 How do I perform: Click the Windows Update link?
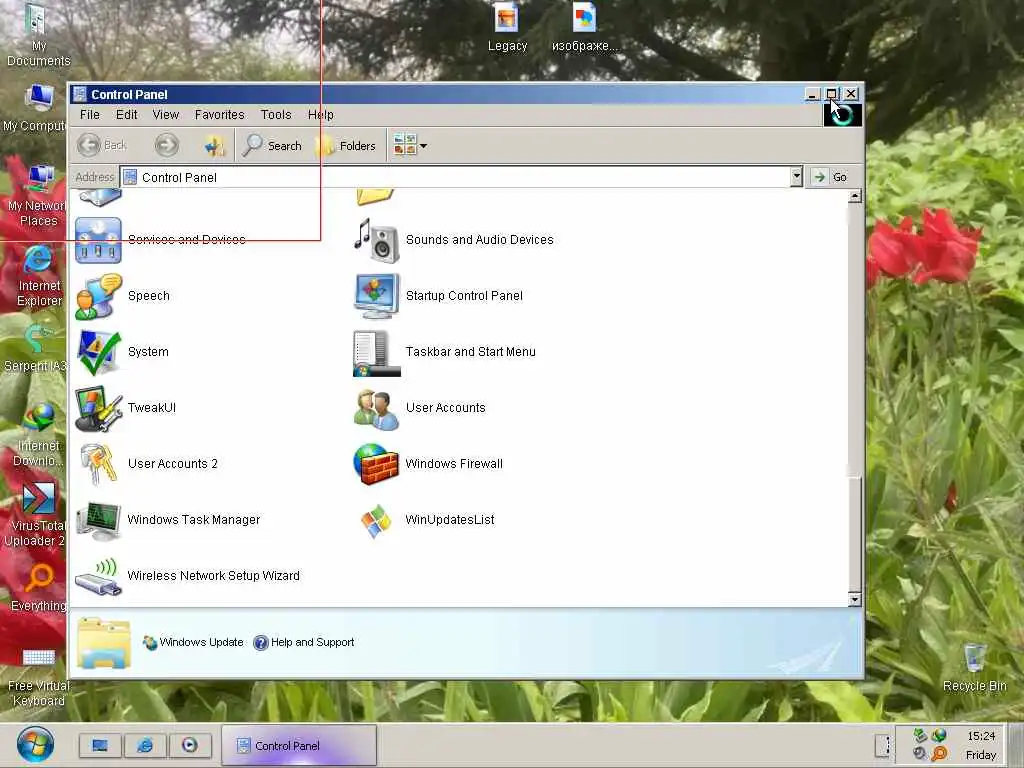point(193,643)
